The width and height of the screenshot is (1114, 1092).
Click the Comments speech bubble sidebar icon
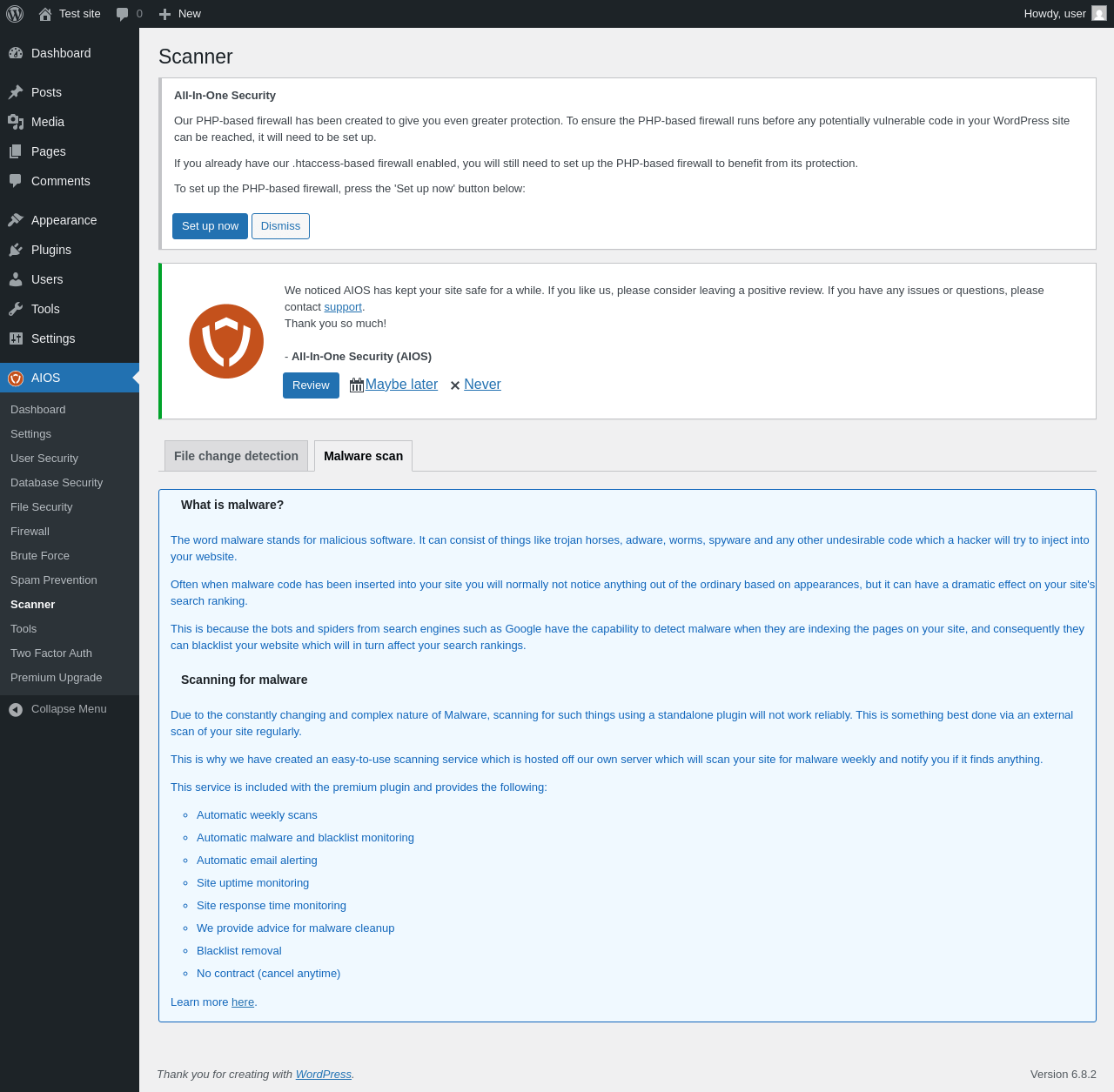point(16,181)
